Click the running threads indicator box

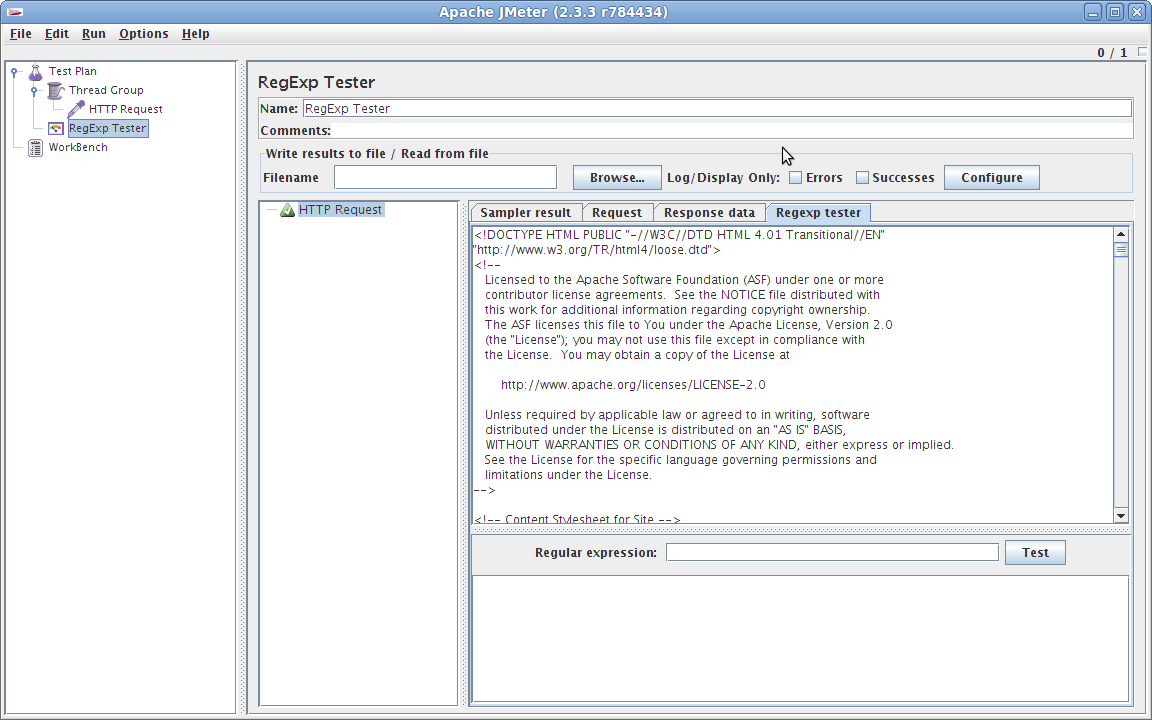click(1142, 52)
